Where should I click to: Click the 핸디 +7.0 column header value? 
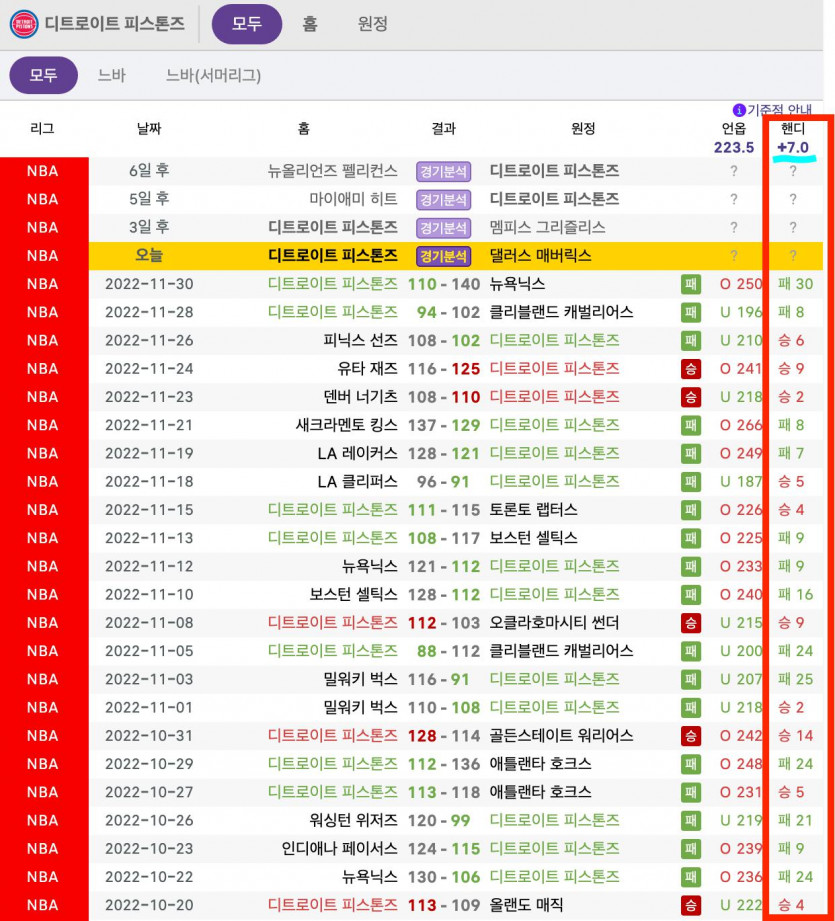pyautogui.click(x=793, y=148)
